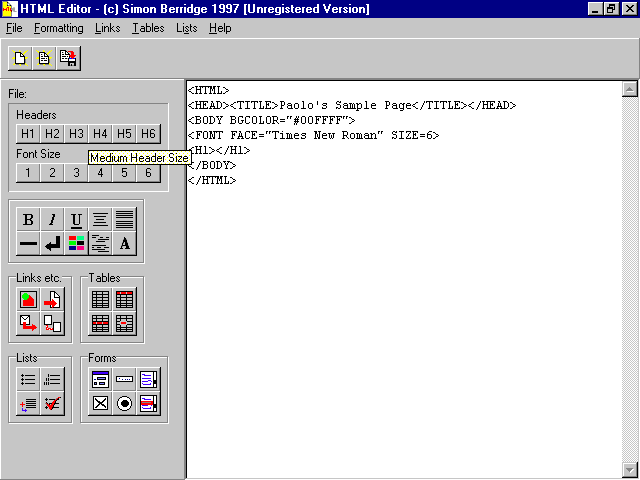The height and width of the screenshot is (480, 640).
Task: Open the Formatting menu
Action: [59, 28]
